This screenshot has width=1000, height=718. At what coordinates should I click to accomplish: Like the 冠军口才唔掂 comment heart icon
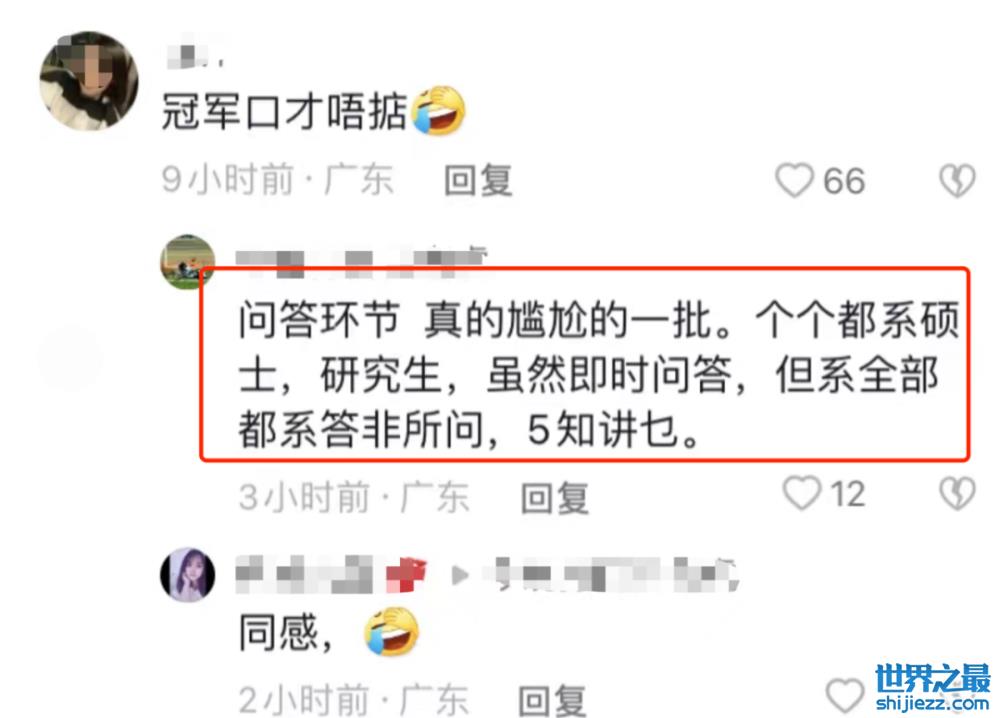794,180
